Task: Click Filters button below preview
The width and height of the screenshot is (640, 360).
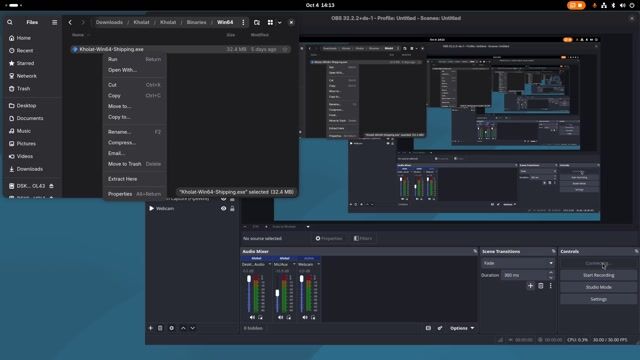Action: tap(363, 238)
